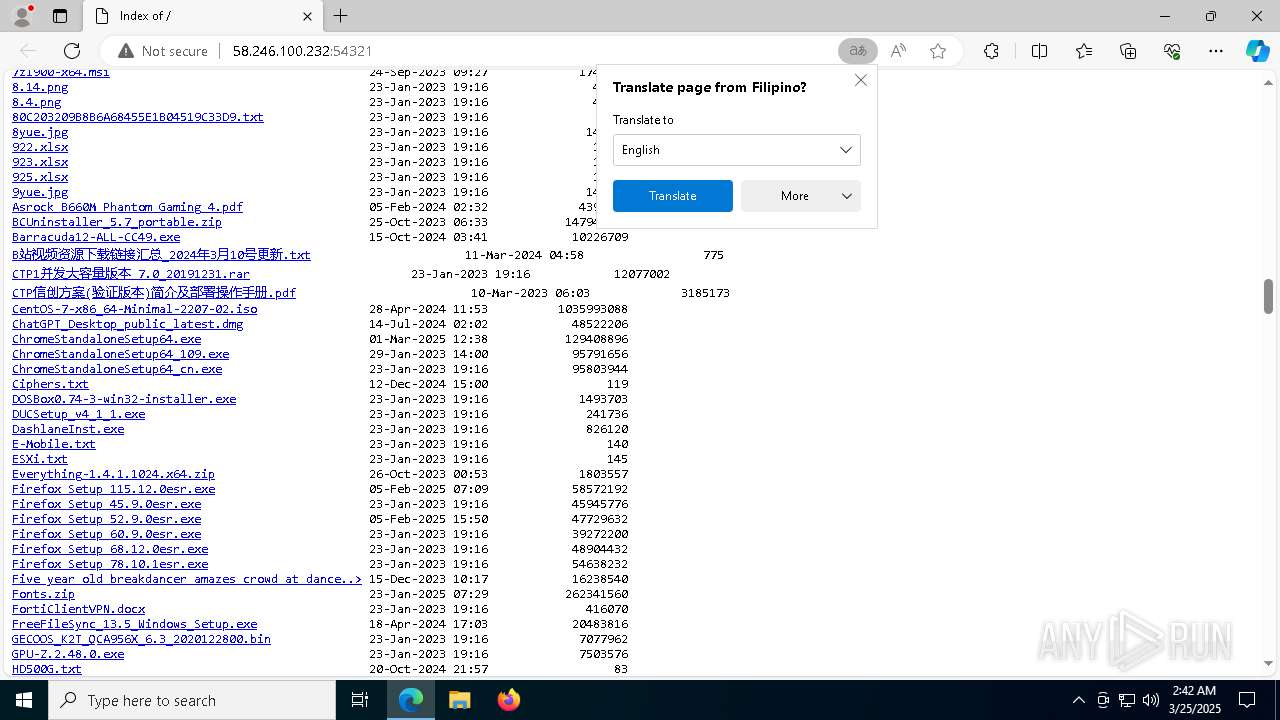This screenshot has height=720, width=1280.
Task: Open Firefox from taskbar
Action: click(508, 700)
